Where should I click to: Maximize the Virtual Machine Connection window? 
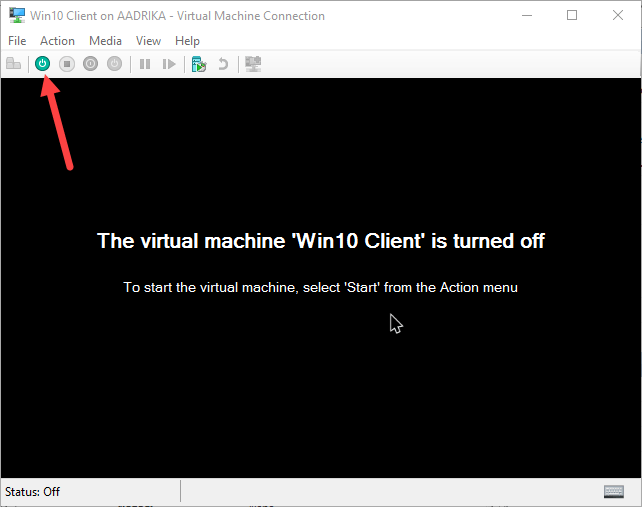coord(572,16)
